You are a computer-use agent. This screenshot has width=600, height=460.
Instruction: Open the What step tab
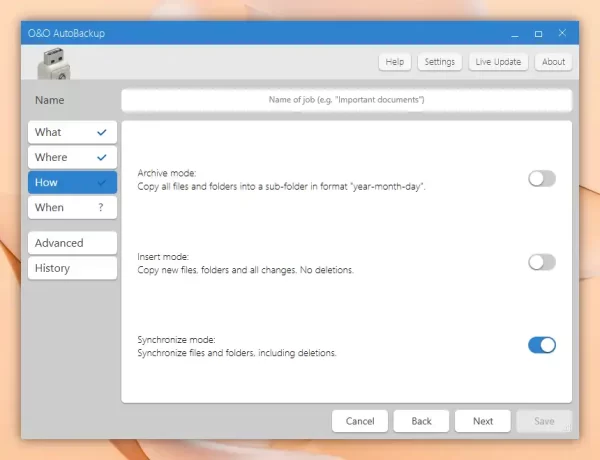[x=72, y=132]
